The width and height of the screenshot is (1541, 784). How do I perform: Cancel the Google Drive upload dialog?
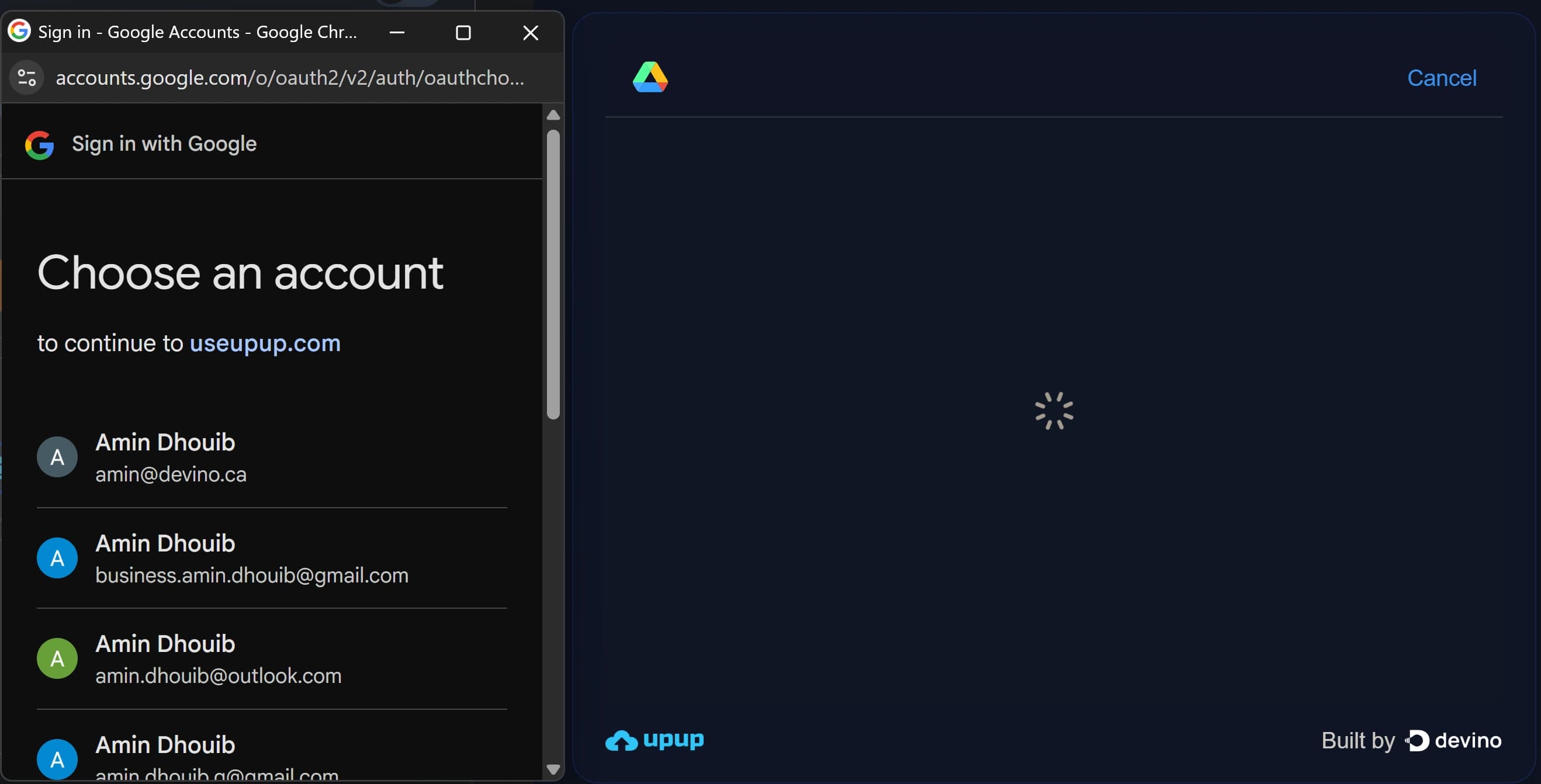(x=1442, y=78)
